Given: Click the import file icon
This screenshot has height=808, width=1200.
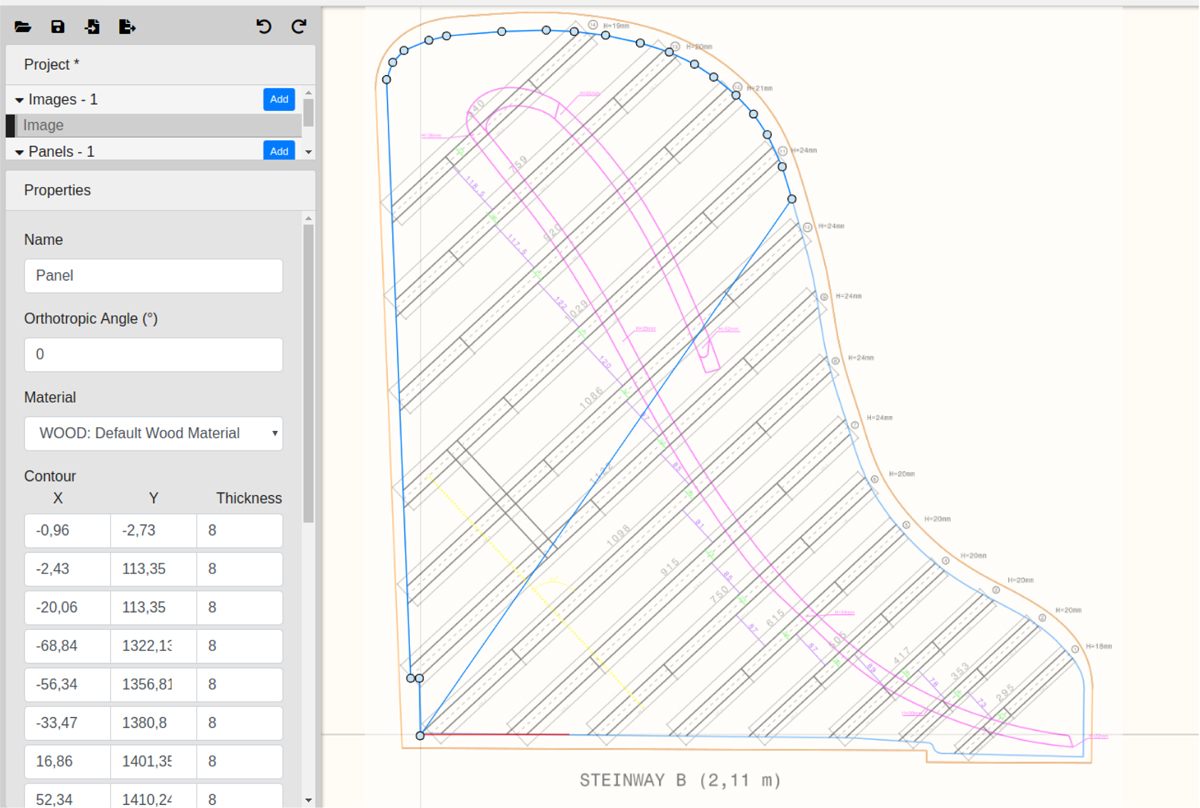Looking at the screenshot, I should tap(92, 27).
